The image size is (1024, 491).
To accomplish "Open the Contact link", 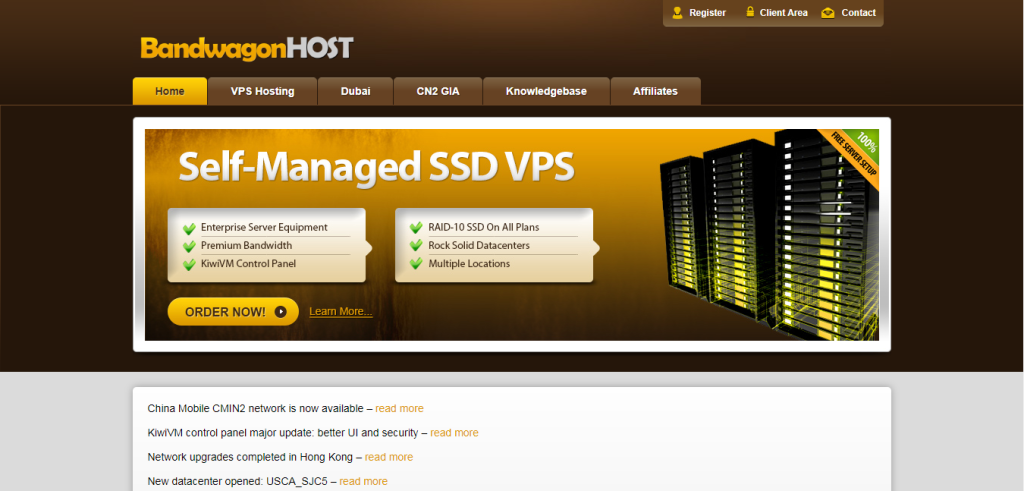I will tap(858, 12).
